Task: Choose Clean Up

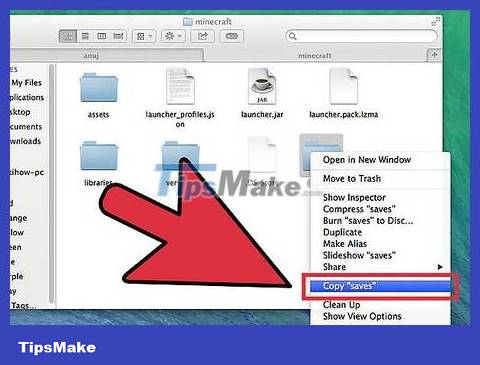Action: coord(380,305)
